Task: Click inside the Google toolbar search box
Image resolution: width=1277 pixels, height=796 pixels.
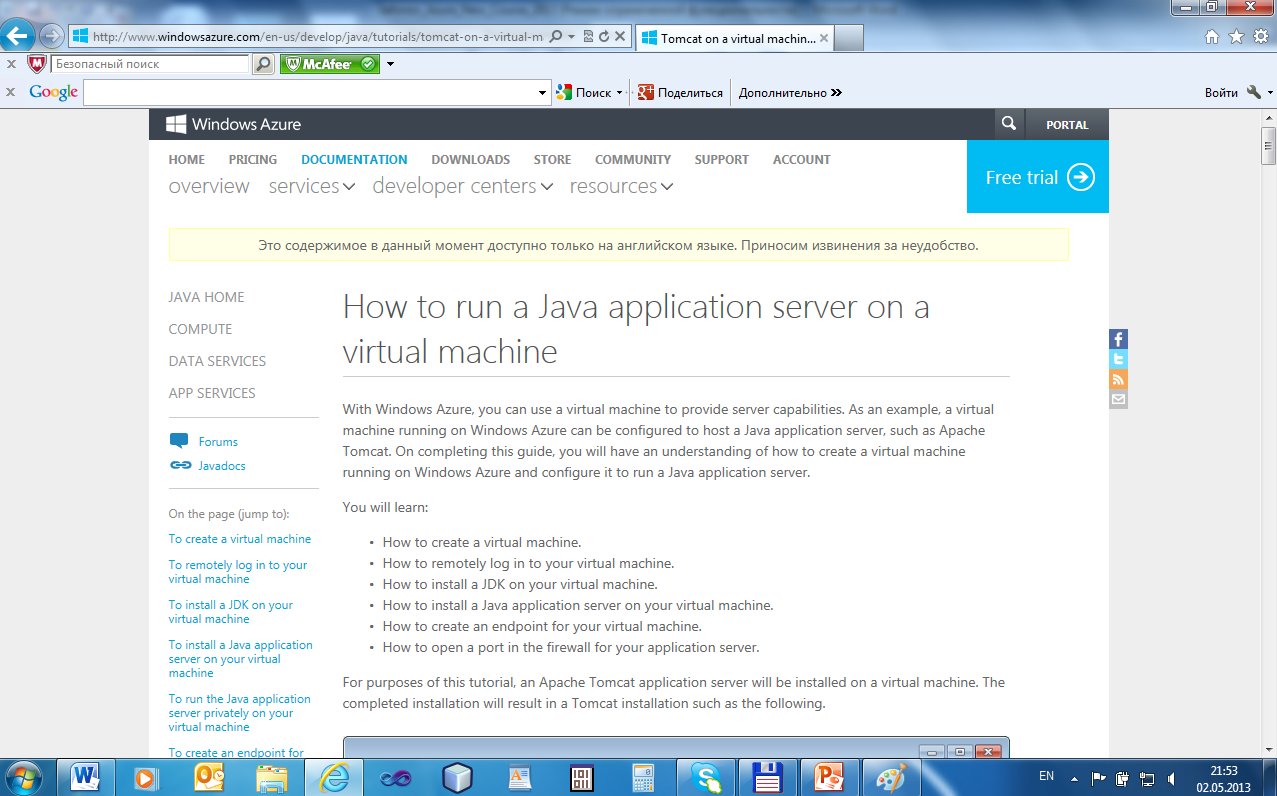Action: (x=311, y=92)
